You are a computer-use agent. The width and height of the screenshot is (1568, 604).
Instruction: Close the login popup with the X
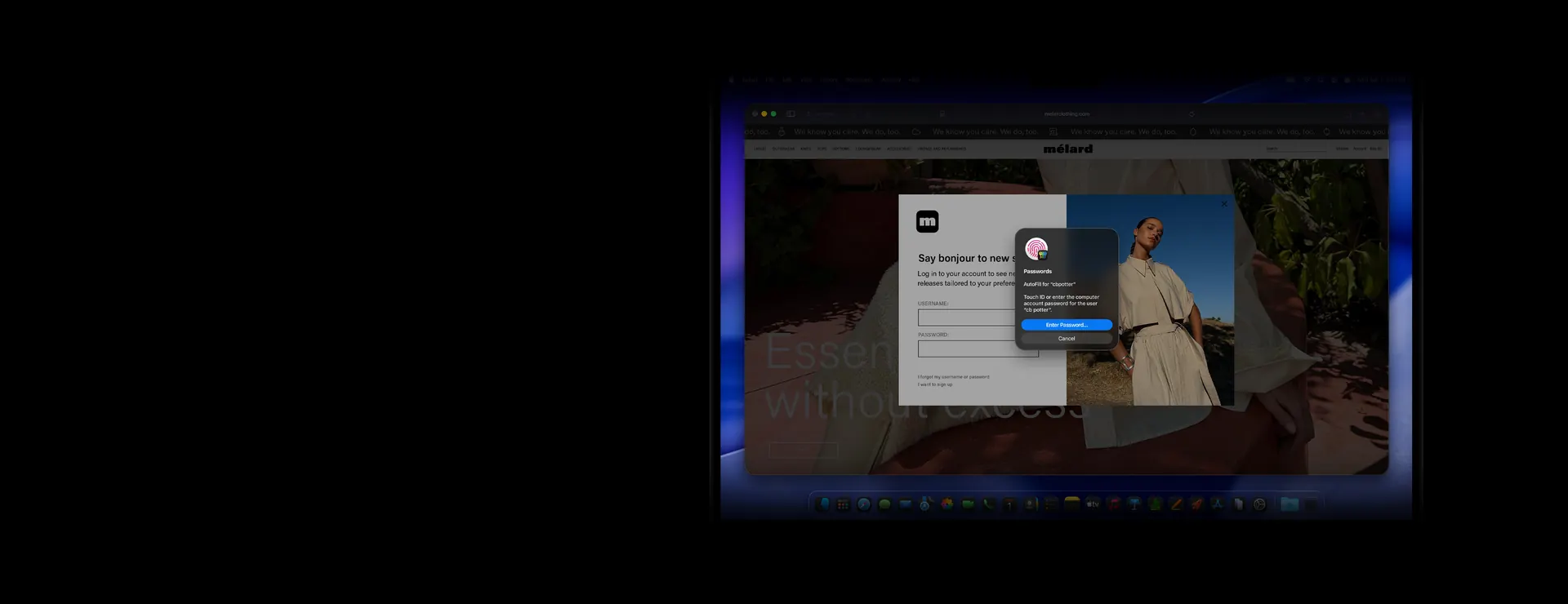pyautogui.click(x=1223, y=204)
